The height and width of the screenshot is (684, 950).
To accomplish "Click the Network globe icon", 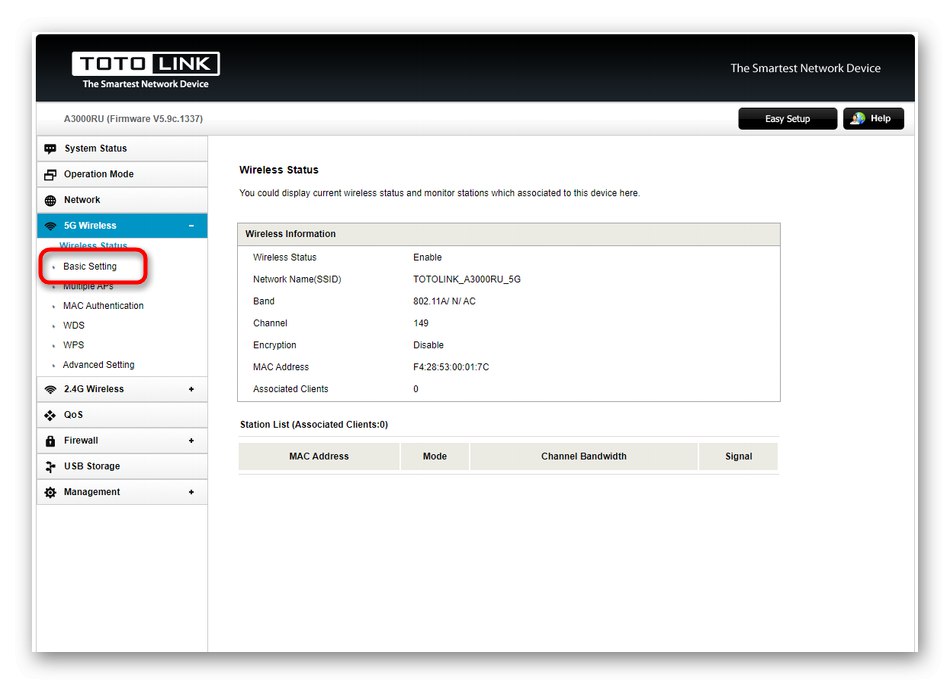I will 50,201.
